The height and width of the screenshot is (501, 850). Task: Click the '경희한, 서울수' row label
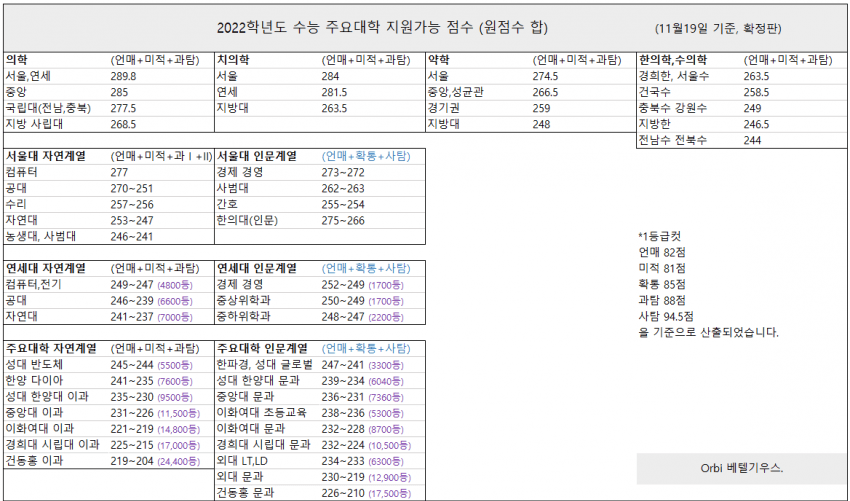coord(674,76)
